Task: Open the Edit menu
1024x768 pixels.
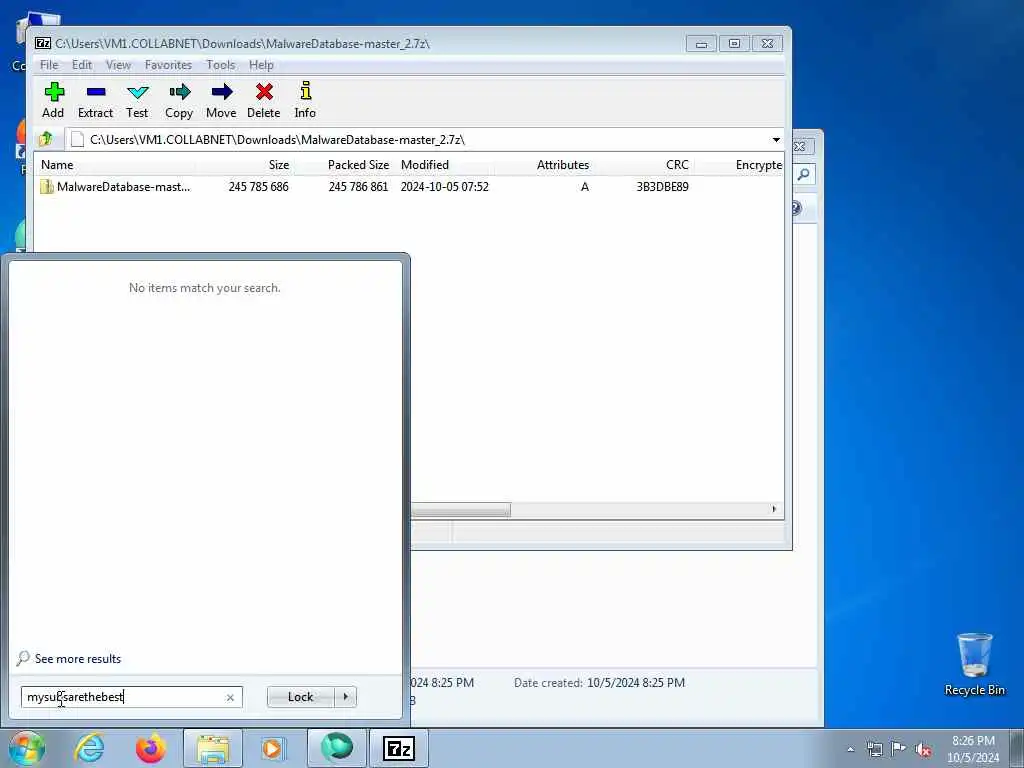Action: [x=82, y=65]
